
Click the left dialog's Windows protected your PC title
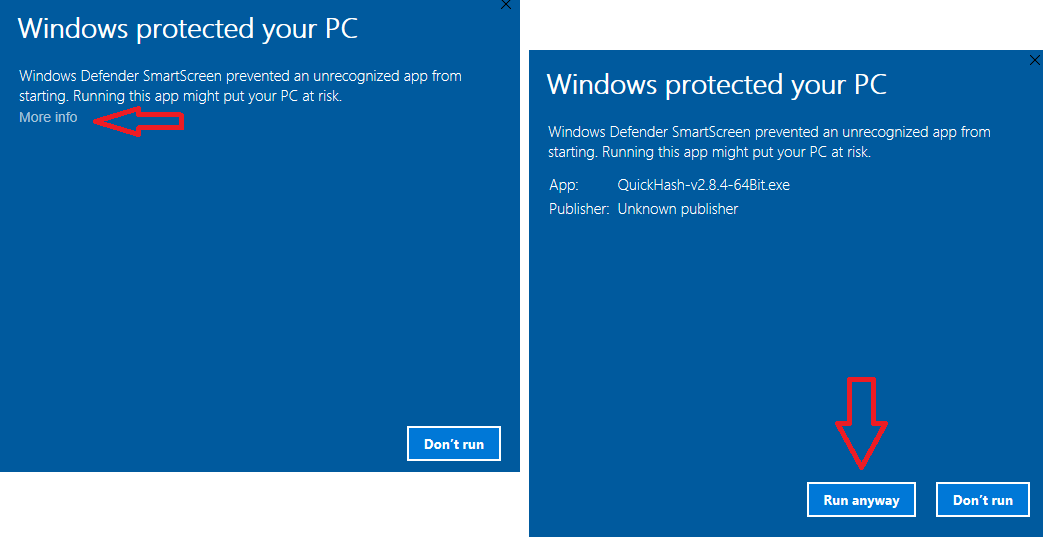coord(187,28)
